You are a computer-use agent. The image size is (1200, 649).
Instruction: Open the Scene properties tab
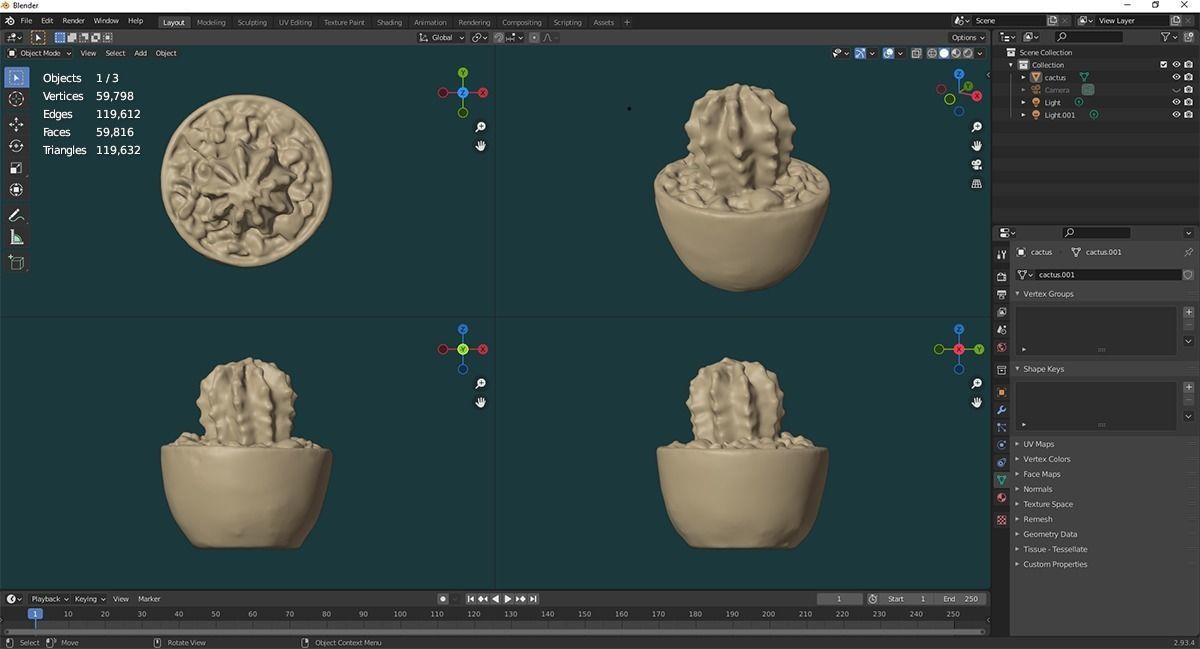tap(1001, 330)
